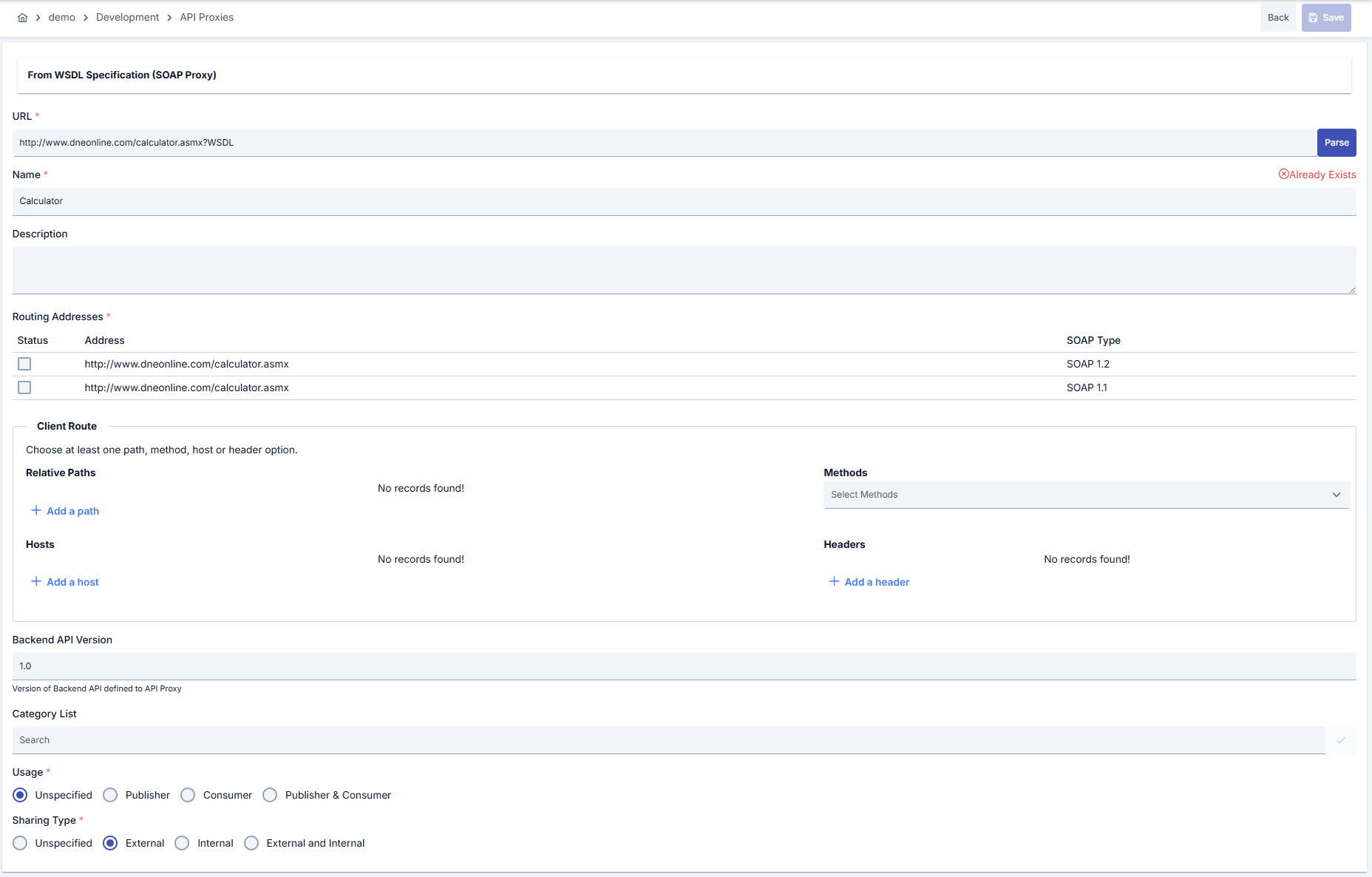Screen dimensions: 1372x877
Task: Go to the home breadcrumb icon
Action: [23, 18]
